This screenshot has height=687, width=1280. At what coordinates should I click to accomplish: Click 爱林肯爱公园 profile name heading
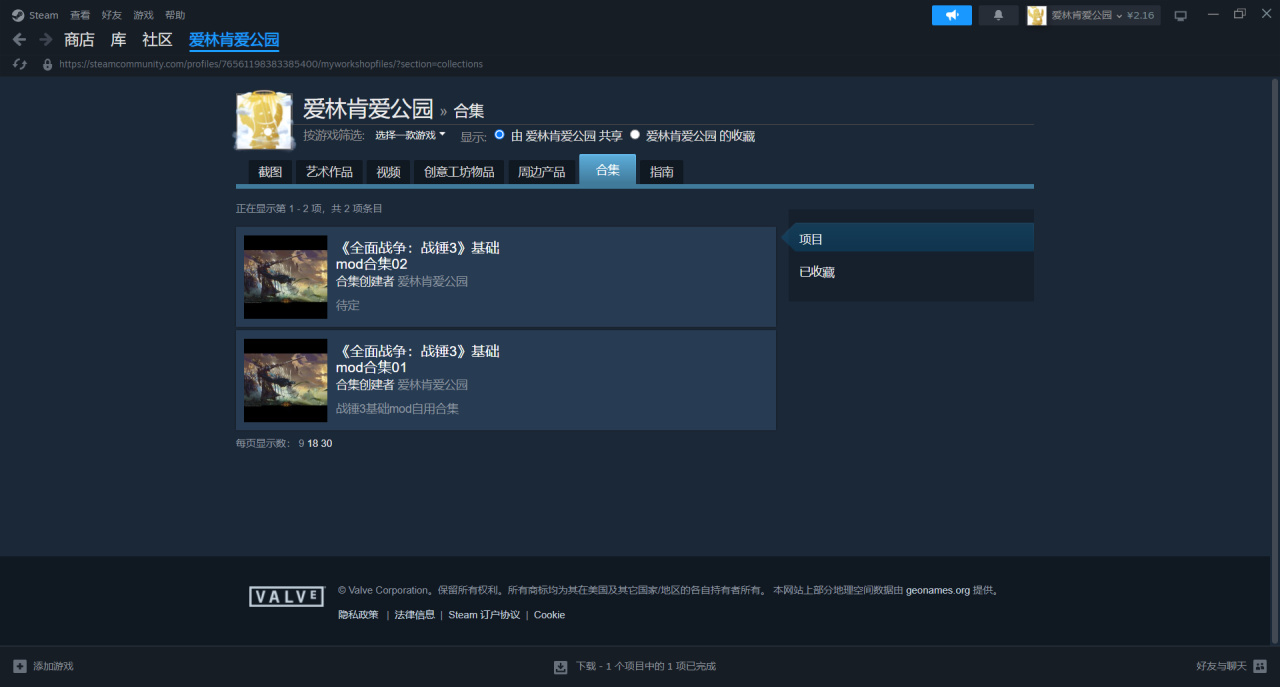coord(368,109)
